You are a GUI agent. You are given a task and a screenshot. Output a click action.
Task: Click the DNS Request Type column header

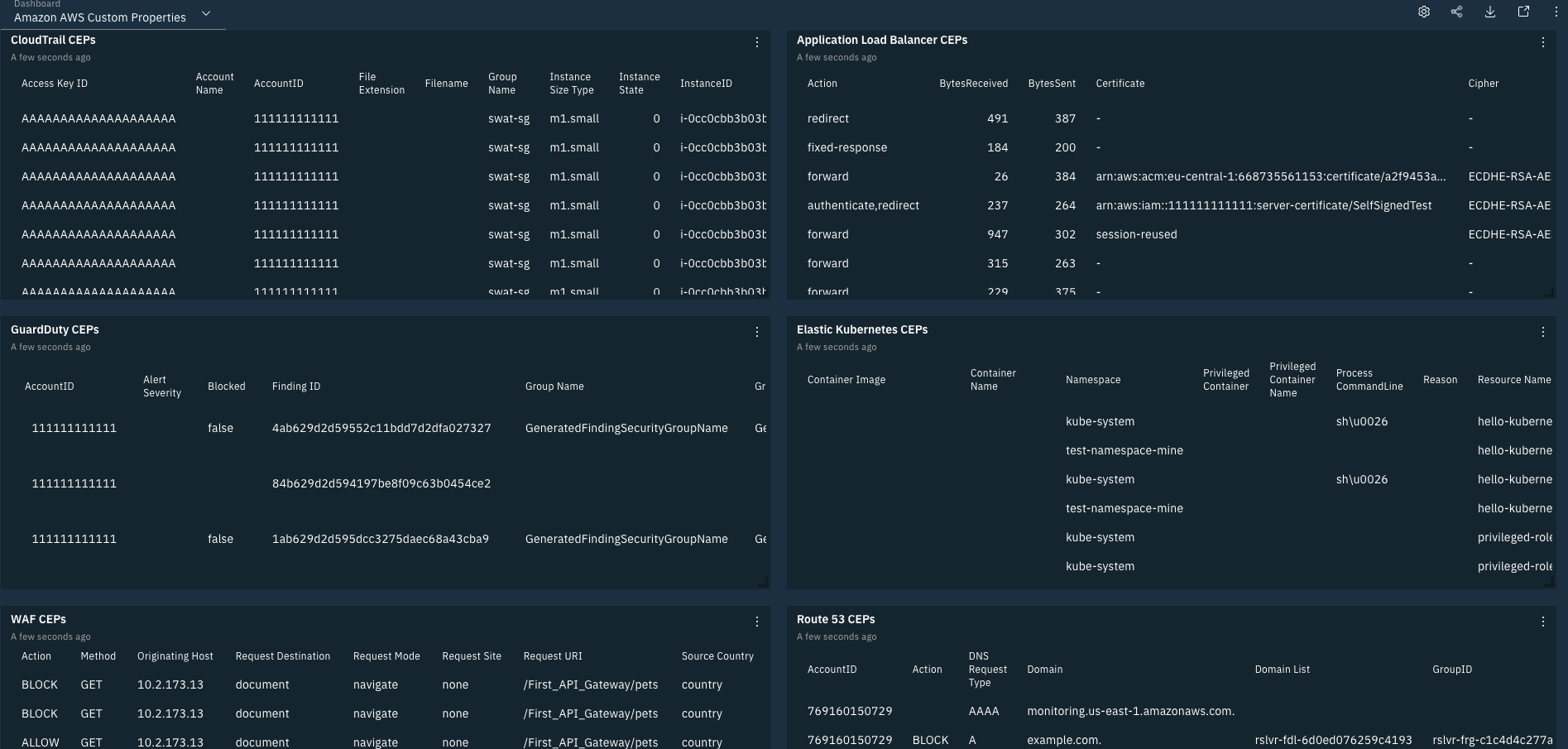988,670
